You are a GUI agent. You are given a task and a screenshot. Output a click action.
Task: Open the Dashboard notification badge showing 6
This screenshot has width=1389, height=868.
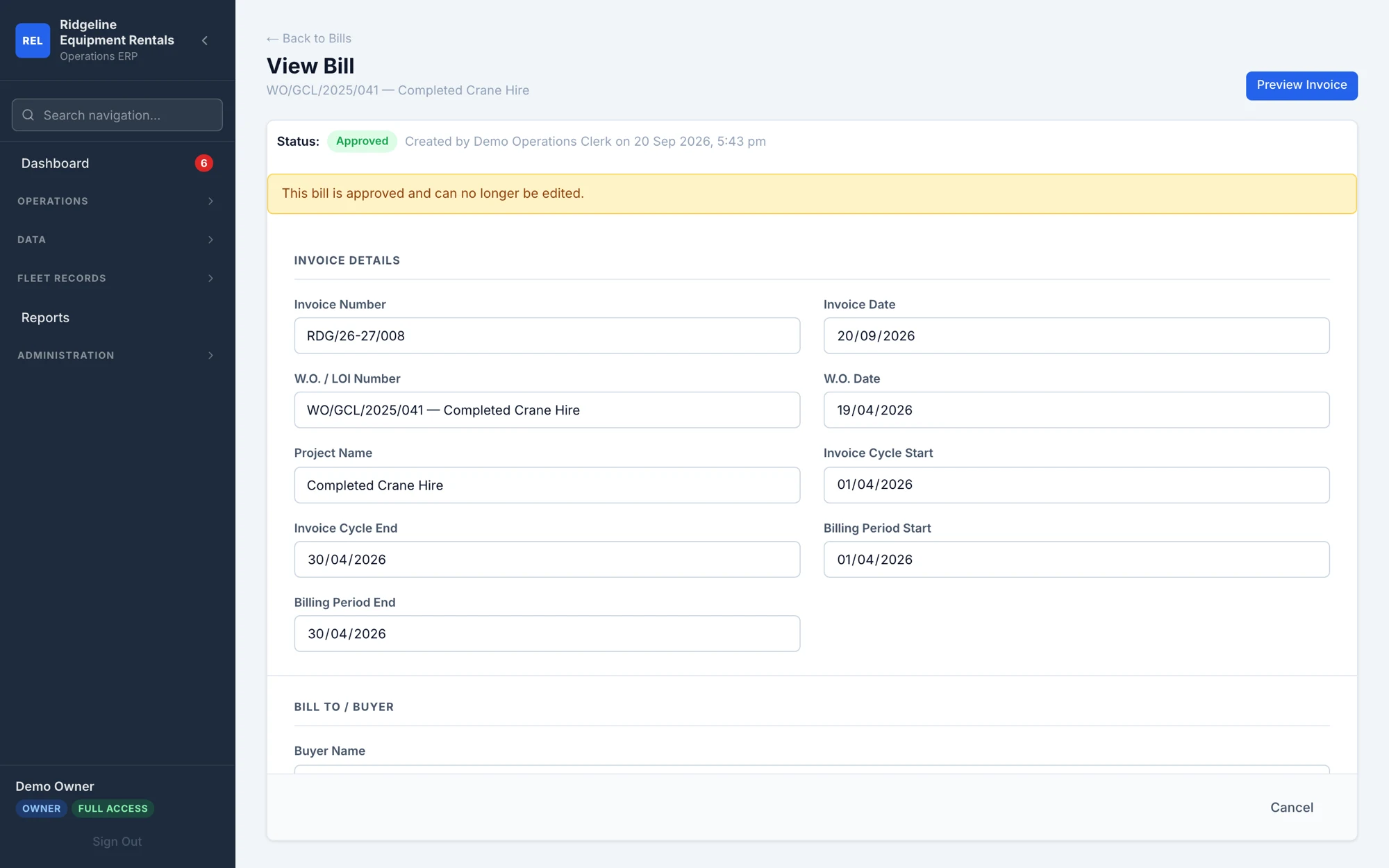pyautogui.click(x=203, y=163)
